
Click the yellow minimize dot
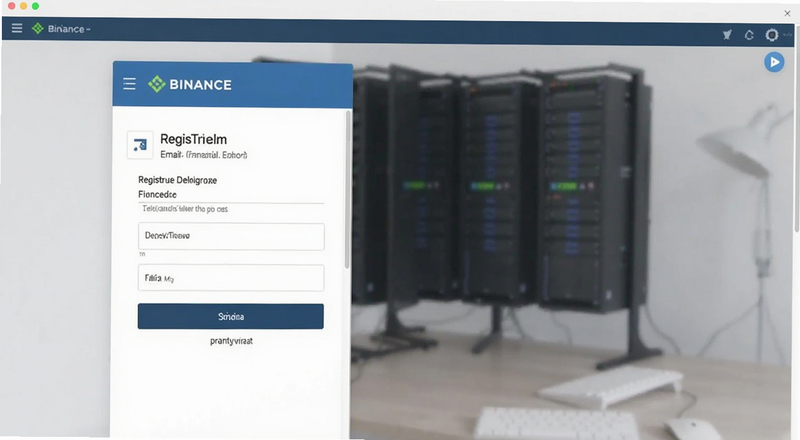23,6
